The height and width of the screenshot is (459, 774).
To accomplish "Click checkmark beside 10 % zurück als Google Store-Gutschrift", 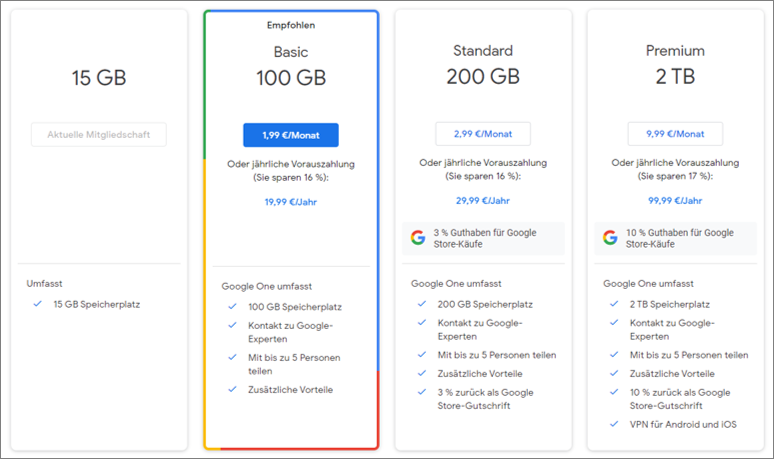I will tap(614, 392).
